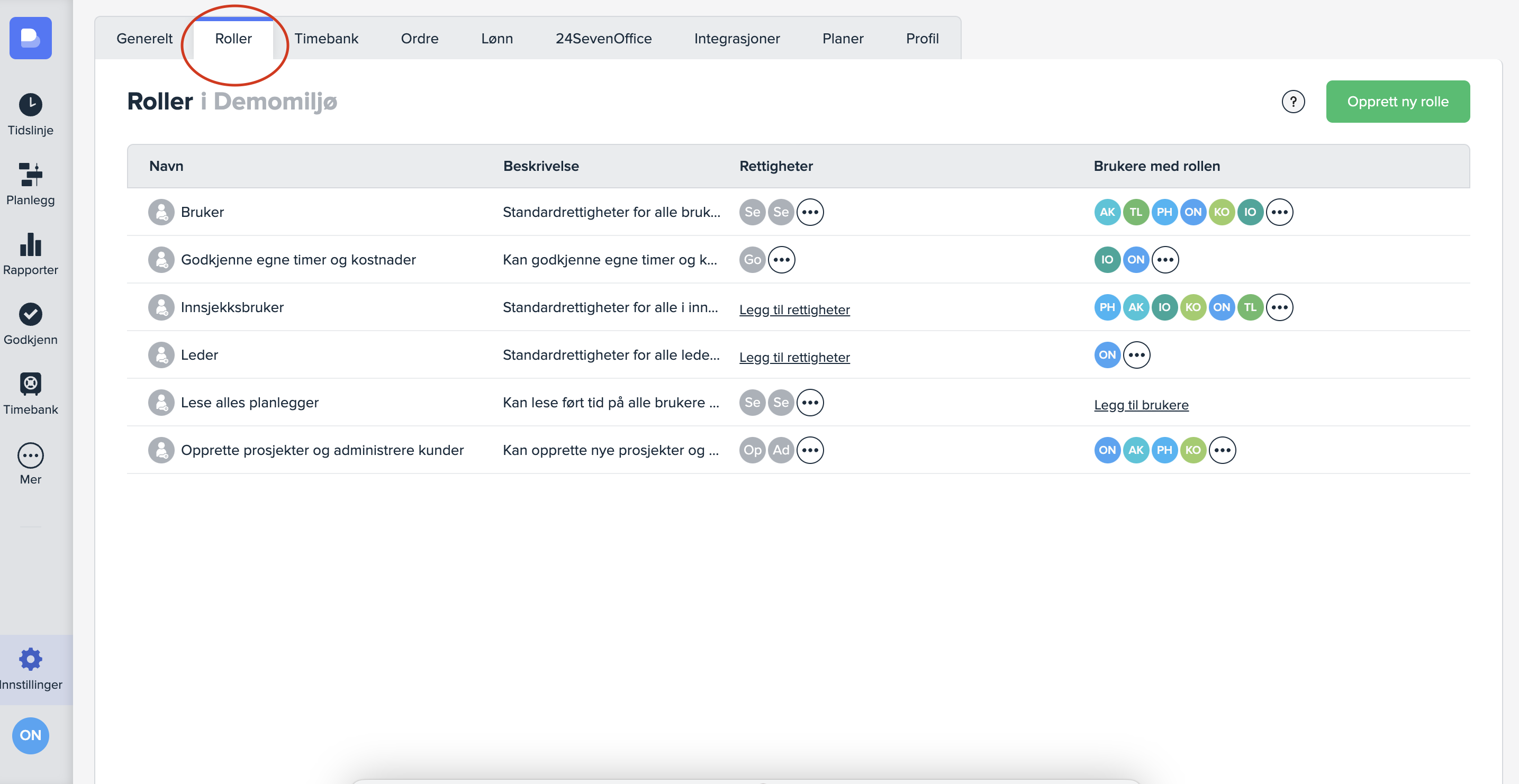Image resolution: width=1519 pixels, height=784 pixels.
Task: Click Opprett ny rolle button
Action: pyautogui.click(x=1397, y=102)
